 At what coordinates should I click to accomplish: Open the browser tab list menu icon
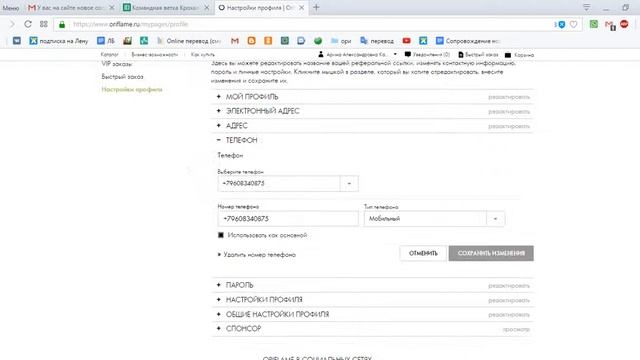(x=587, y=7)
